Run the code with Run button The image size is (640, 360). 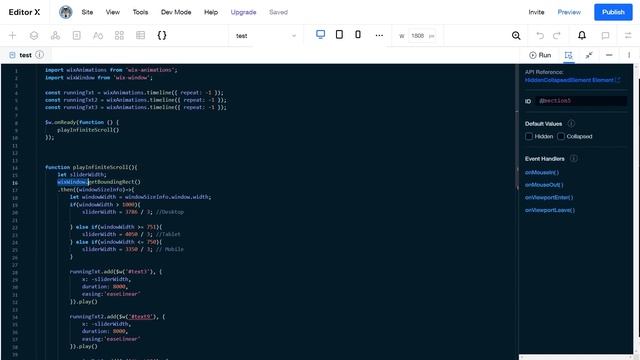pos(540,55)
